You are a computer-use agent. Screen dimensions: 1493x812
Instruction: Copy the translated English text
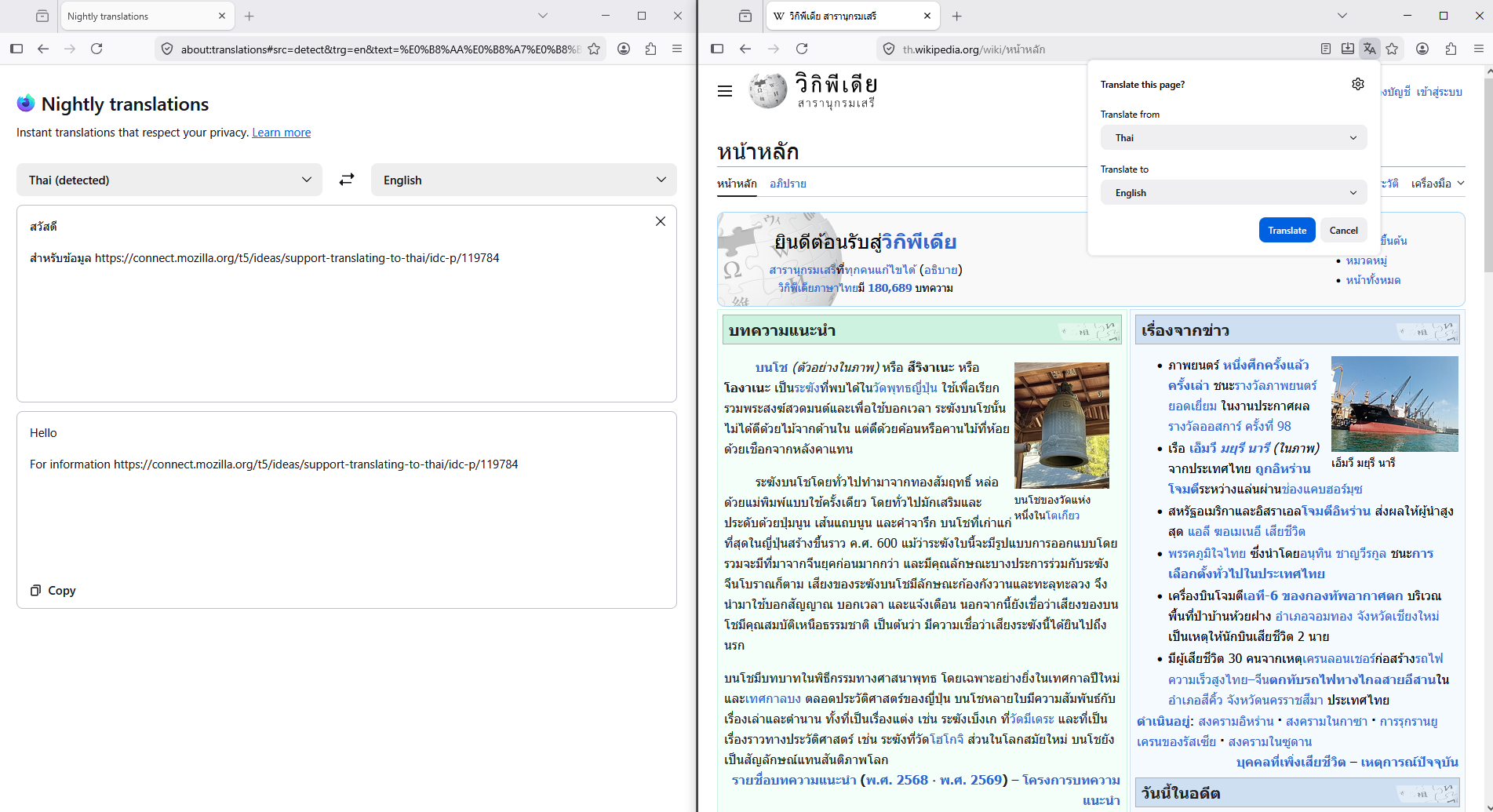(x=53, y=590)
